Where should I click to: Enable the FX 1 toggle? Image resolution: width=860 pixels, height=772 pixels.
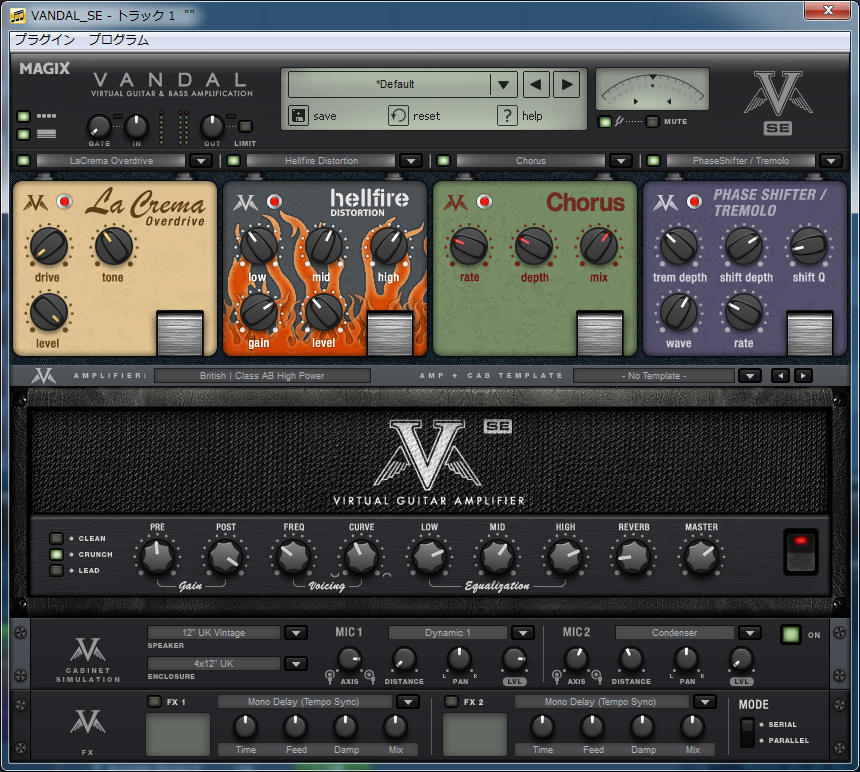click(x=155, y=702)
